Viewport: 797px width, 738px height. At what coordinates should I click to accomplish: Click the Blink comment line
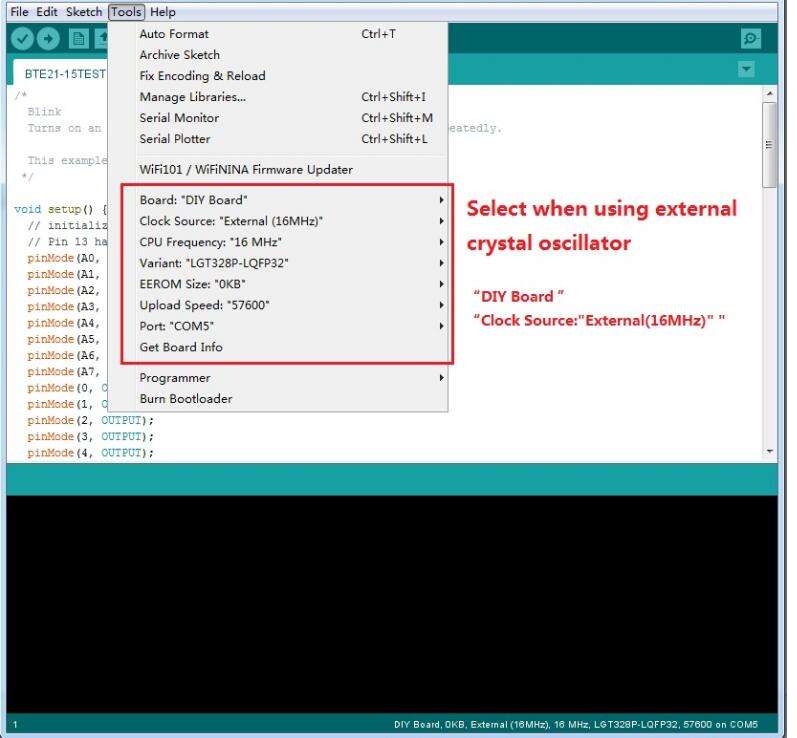click(44, 112)
